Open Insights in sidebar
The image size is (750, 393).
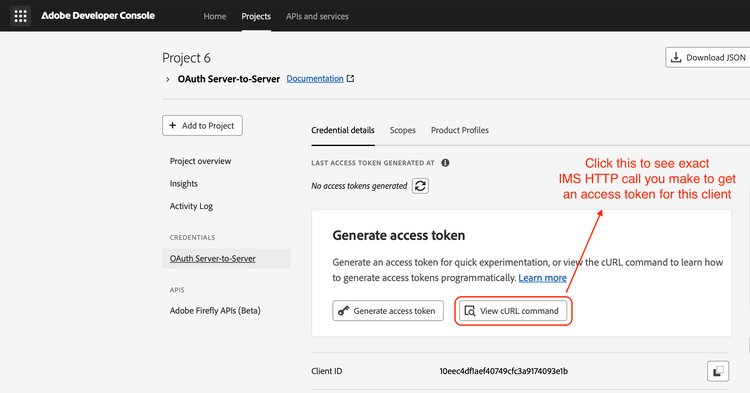pyautogui.click(x=184, y=184)
